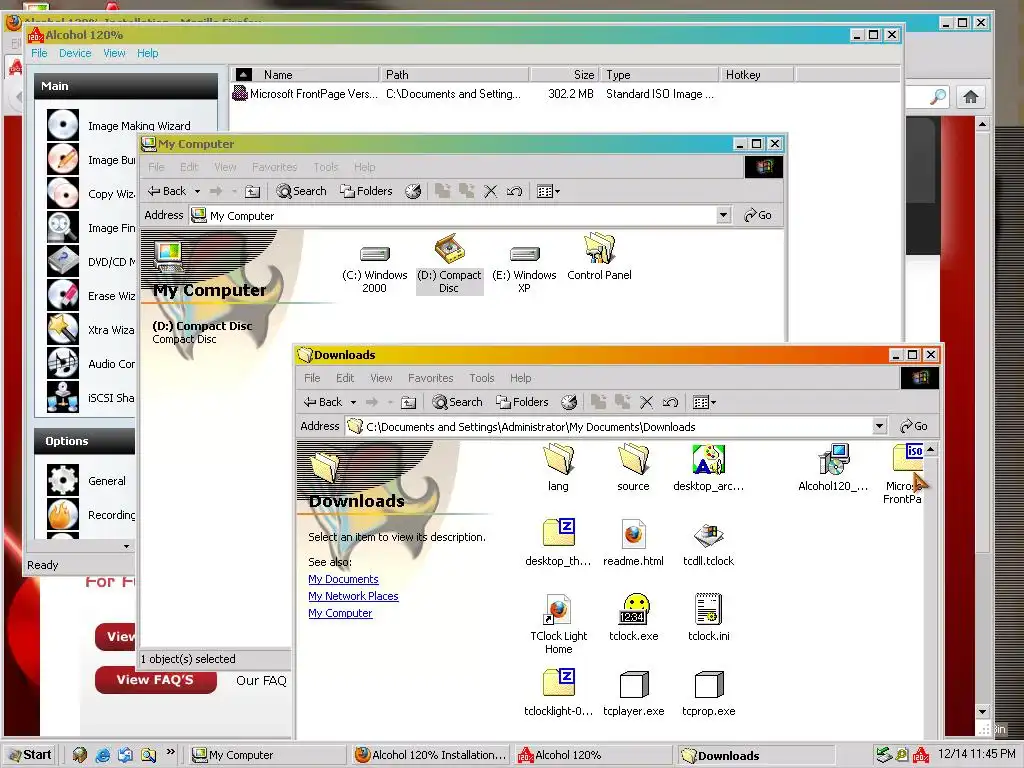
Task: Follow the My Computer link in Downloads
Action: point(340,613)
